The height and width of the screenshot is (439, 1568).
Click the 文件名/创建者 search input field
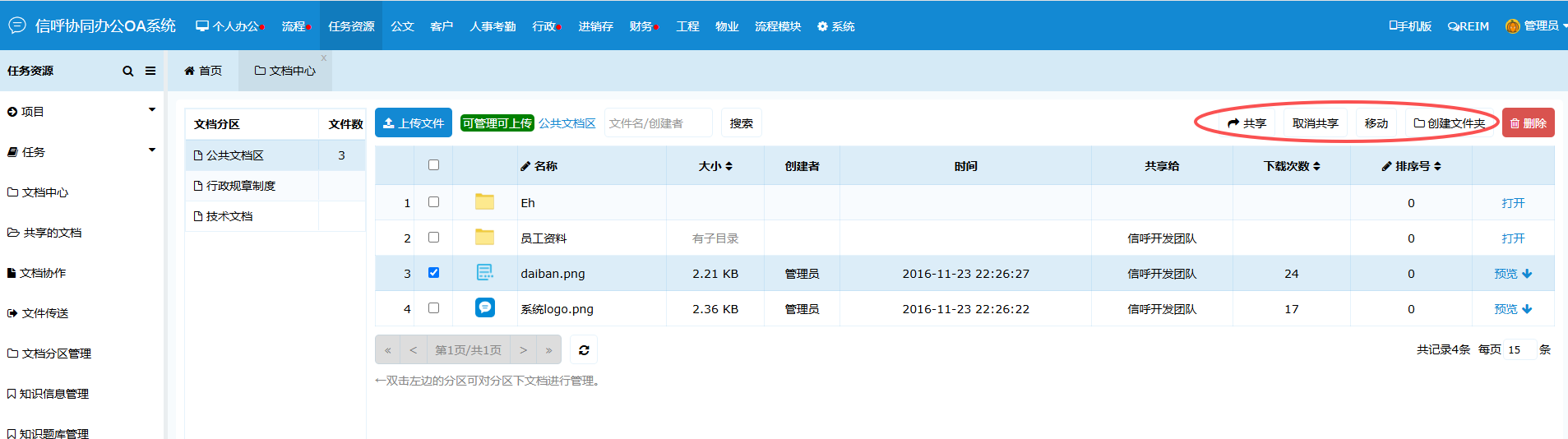pos(658,123)
